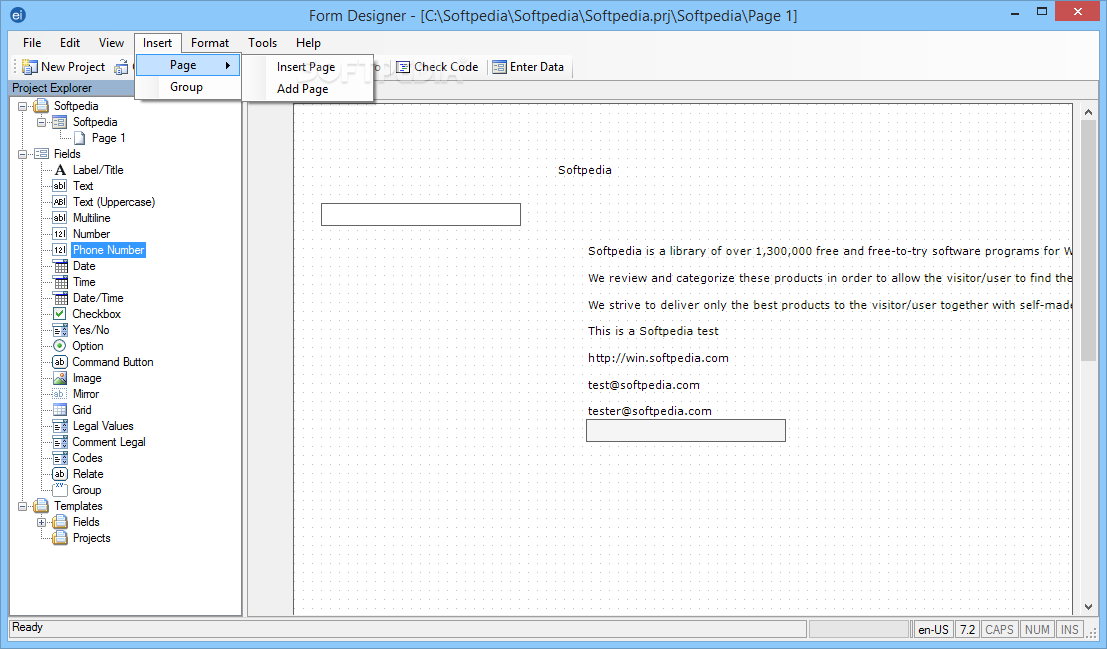The width and height of the screenshot is (1107, 649).
Task: Select the Command Button tree item
Action: [113, 362]
